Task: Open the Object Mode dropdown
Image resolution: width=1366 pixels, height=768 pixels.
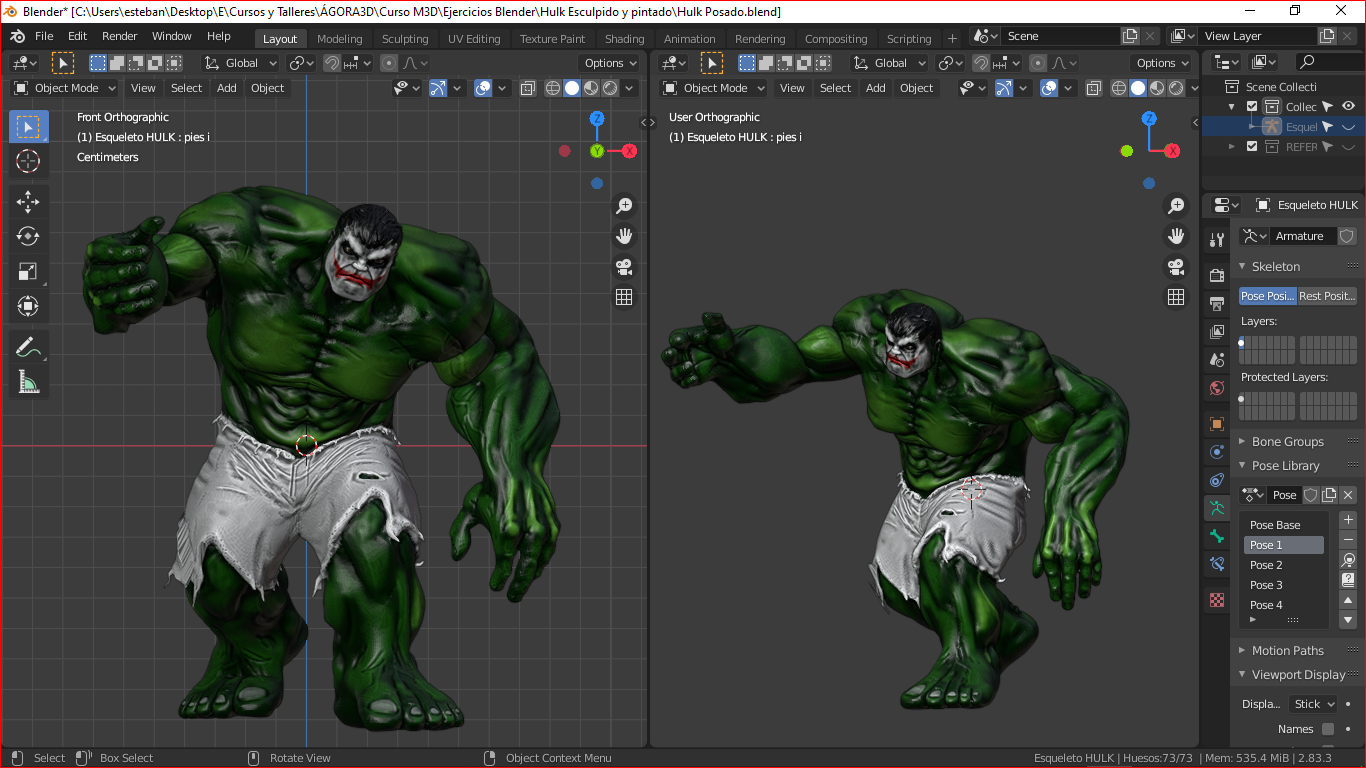Action: click(64, 88)
